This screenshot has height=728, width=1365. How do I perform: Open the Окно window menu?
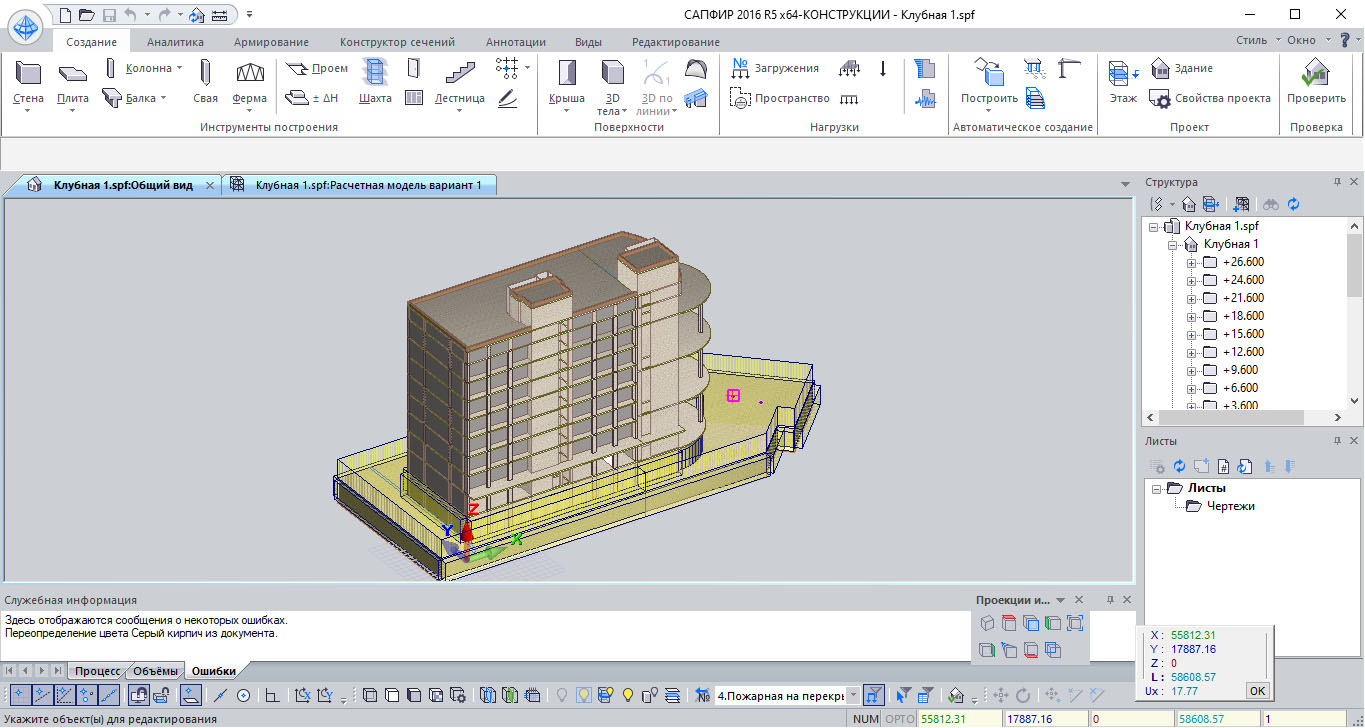click(x=1306, y=40)
